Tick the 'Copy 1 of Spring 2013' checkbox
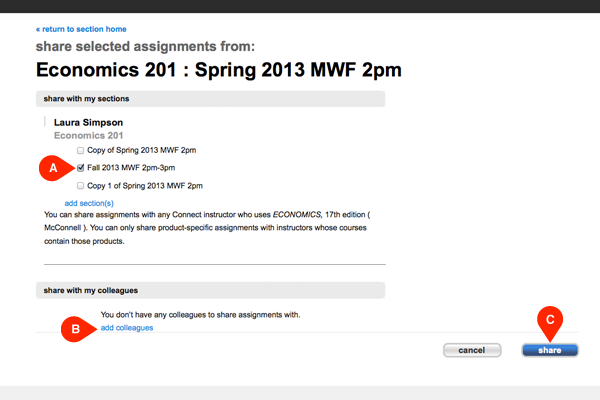This screenshot has width=600, height=400. (x=81, y=186)
